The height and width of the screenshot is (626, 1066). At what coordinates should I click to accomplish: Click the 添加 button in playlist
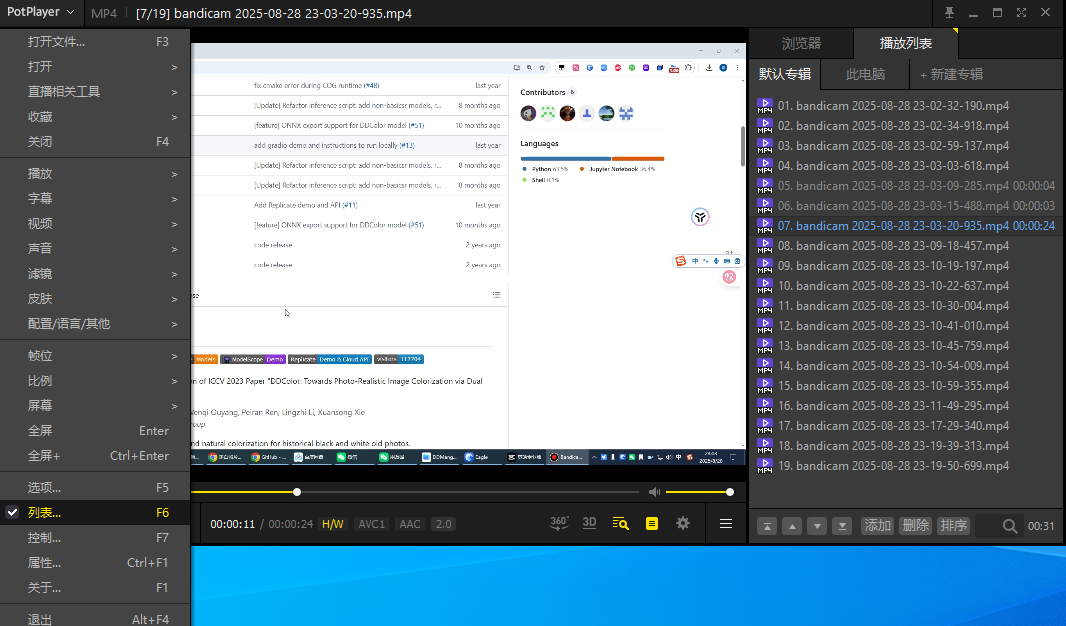coord(877,526)
